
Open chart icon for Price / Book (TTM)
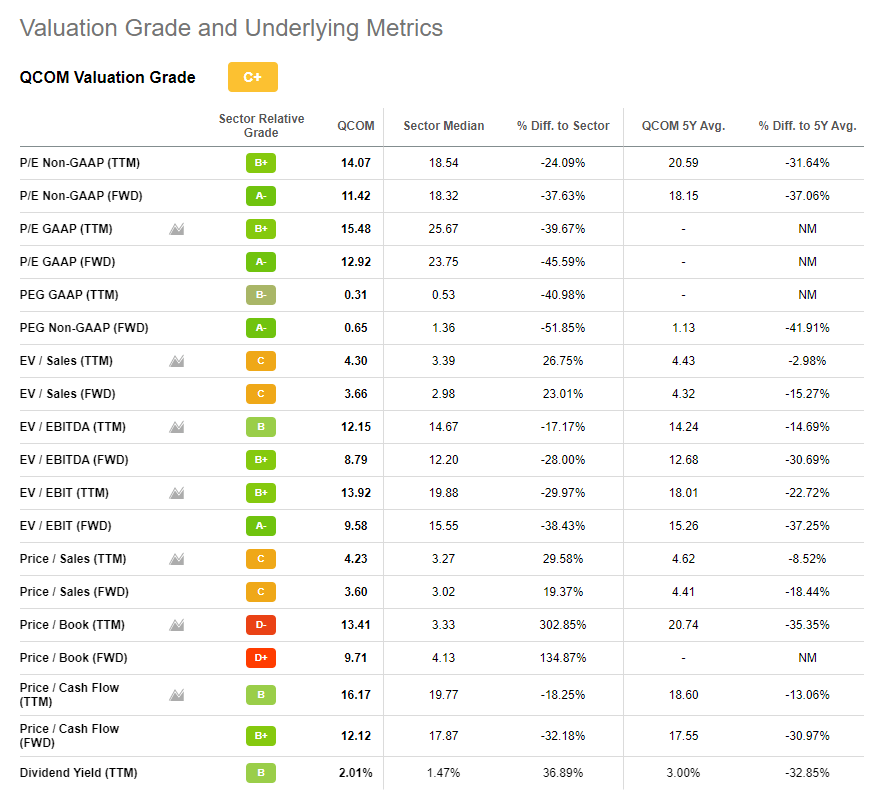point(176,625)
